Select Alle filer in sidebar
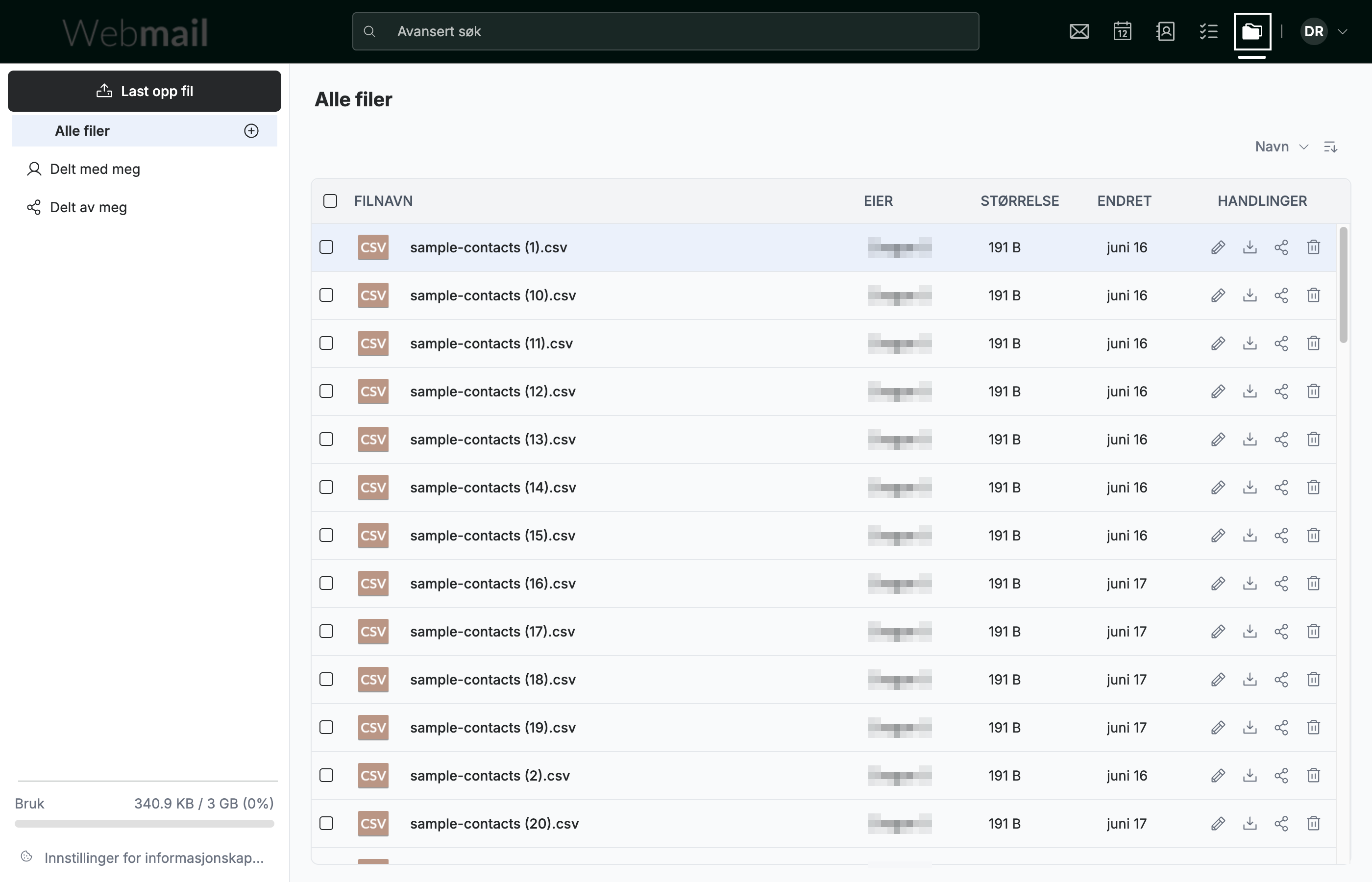 pos(144,131)
